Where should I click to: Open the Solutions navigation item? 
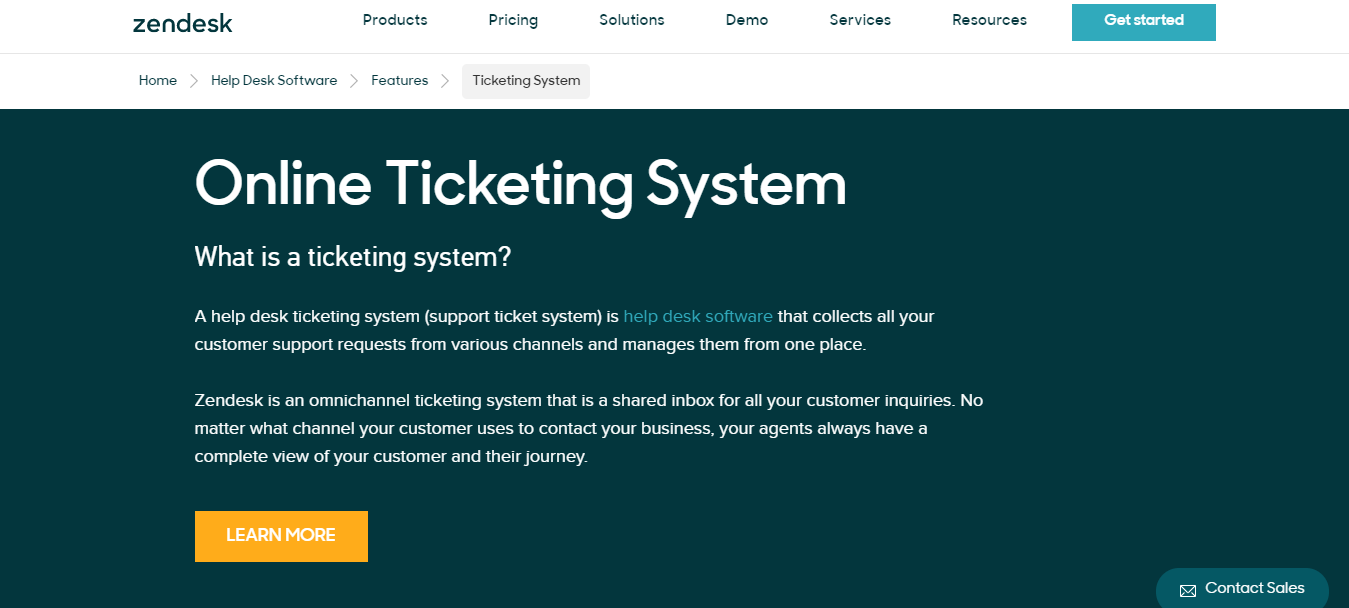[631, 20]
